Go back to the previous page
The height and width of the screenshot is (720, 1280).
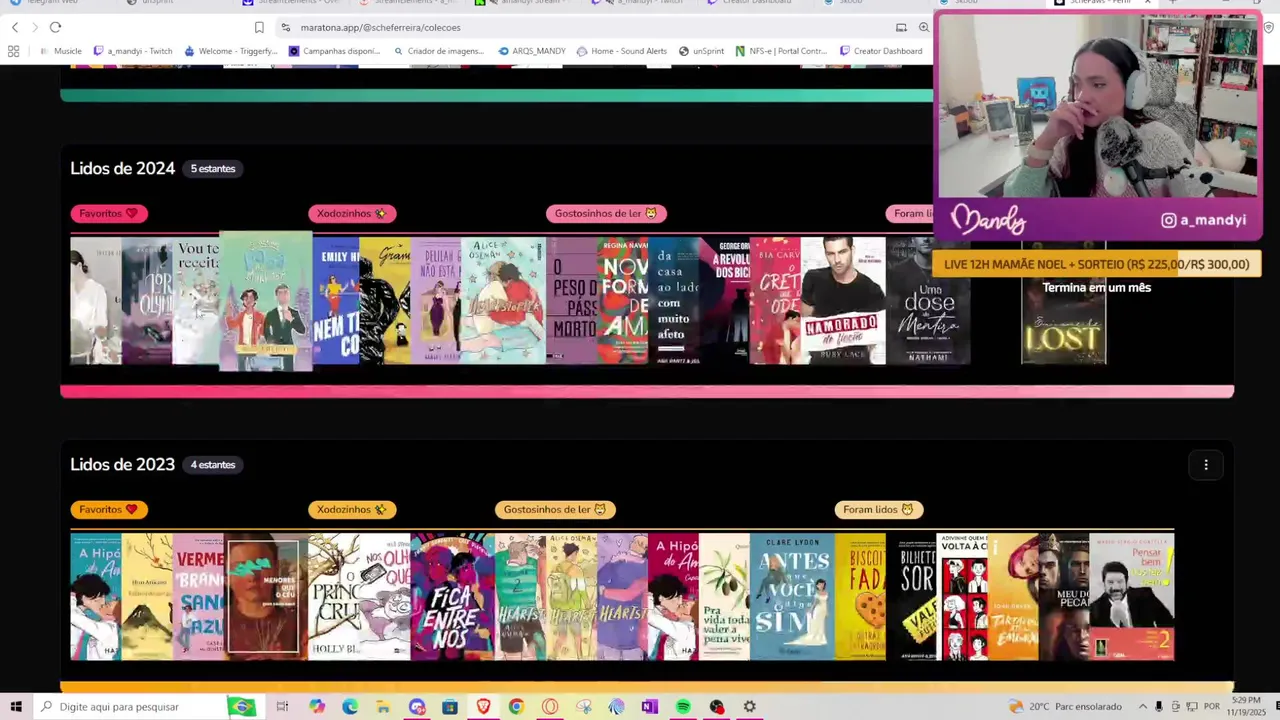(15, 27)
